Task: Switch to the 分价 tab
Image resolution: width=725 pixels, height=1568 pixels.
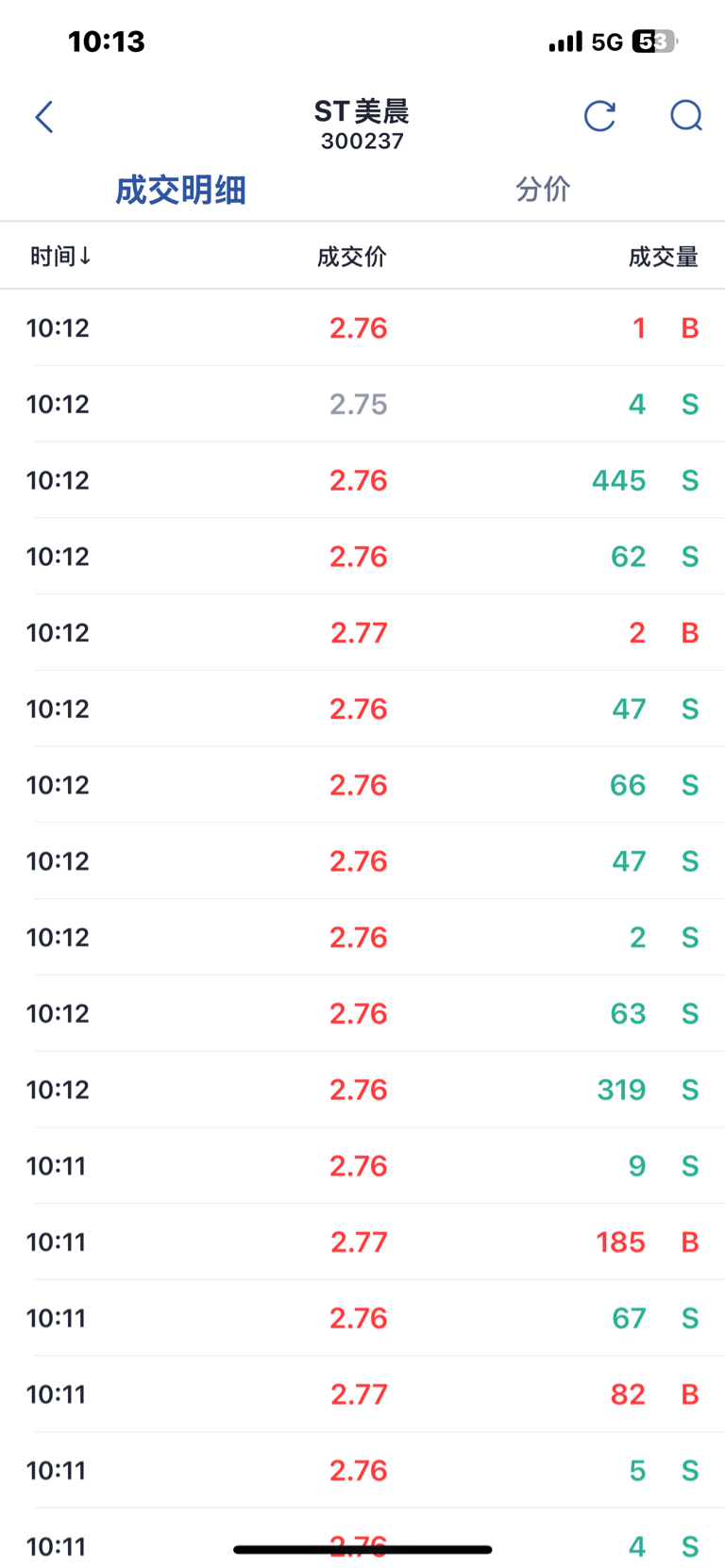Action: 543,190
